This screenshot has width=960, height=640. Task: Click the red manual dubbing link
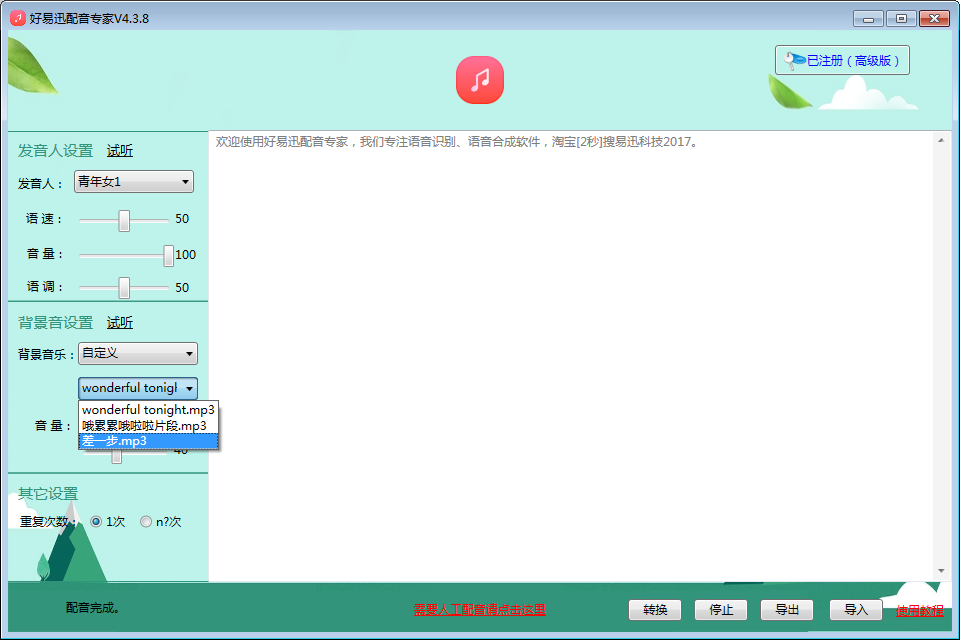click(x=480, y=610)
